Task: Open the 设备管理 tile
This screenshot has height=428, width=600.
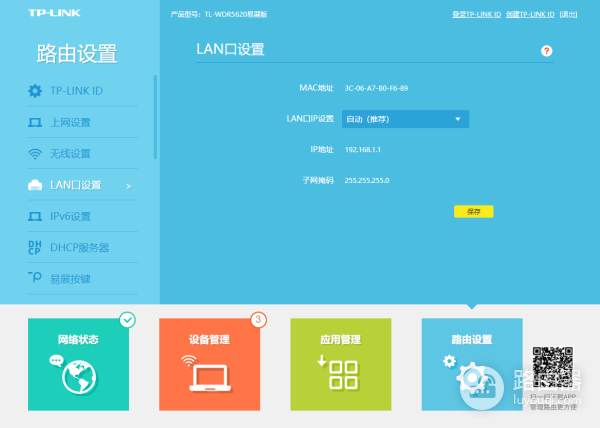Action: [209, 364]
